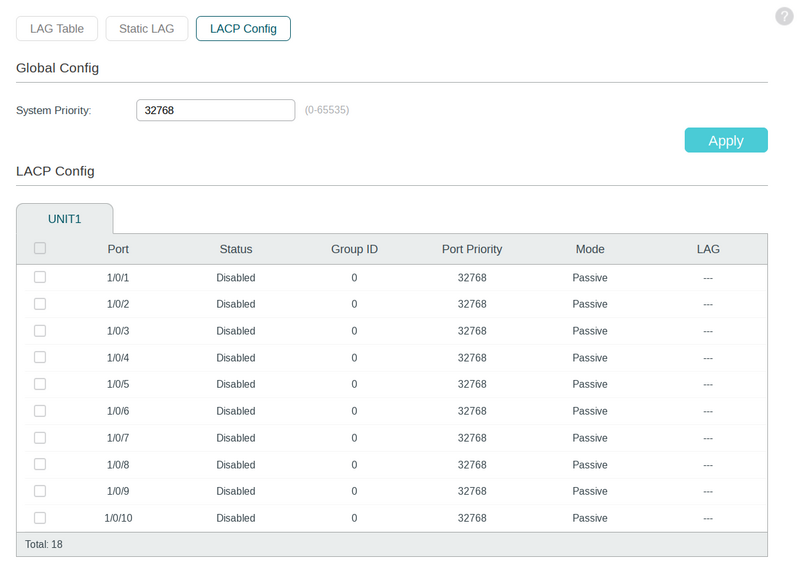Click port name 1/0/1
The image size is (800, 571).
coord(118,278)
